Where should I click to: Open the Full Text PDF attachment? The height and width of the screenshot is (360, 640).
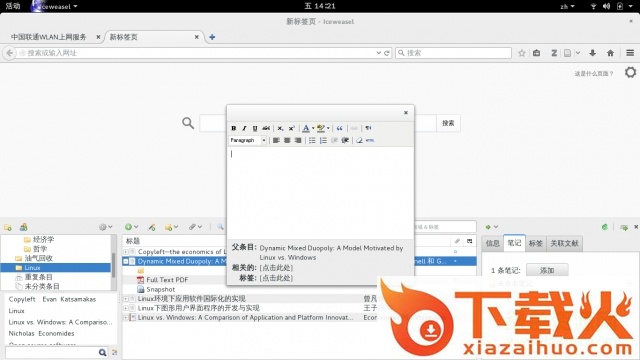pos(167,280)
